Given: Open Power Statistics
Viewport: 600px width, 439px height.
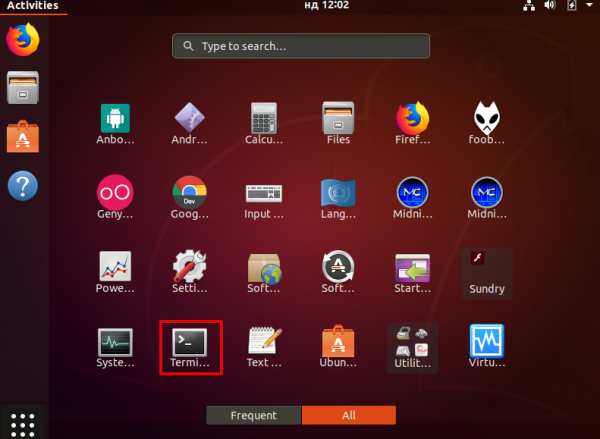Looking at the screenshot, I should [x=115, y=272].
